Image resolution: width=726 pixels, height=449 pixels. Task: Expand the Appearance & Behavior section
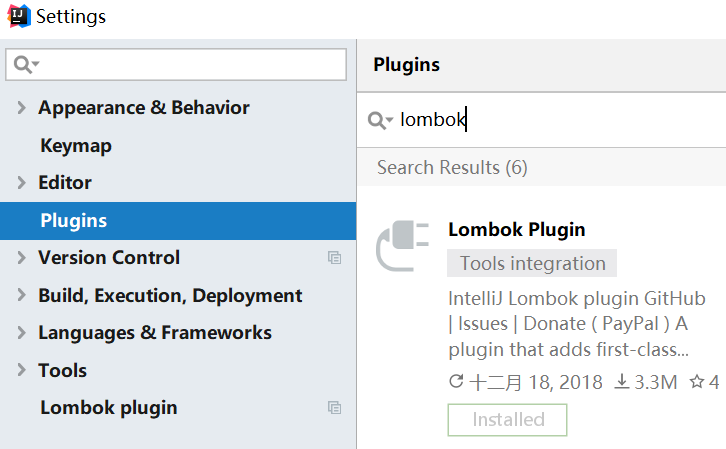[x=21, y=108]
